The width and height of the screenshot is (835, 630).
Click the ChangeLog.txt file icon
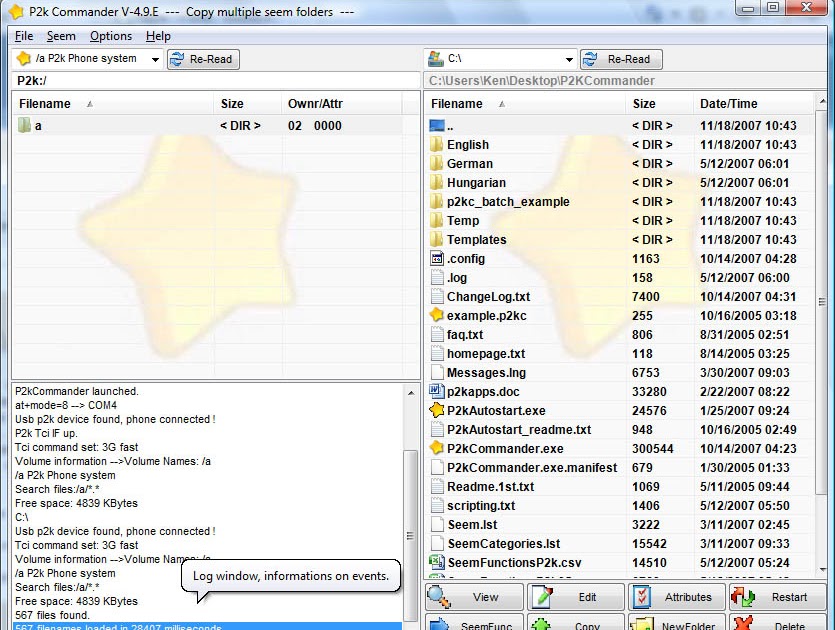click(437, 296)
